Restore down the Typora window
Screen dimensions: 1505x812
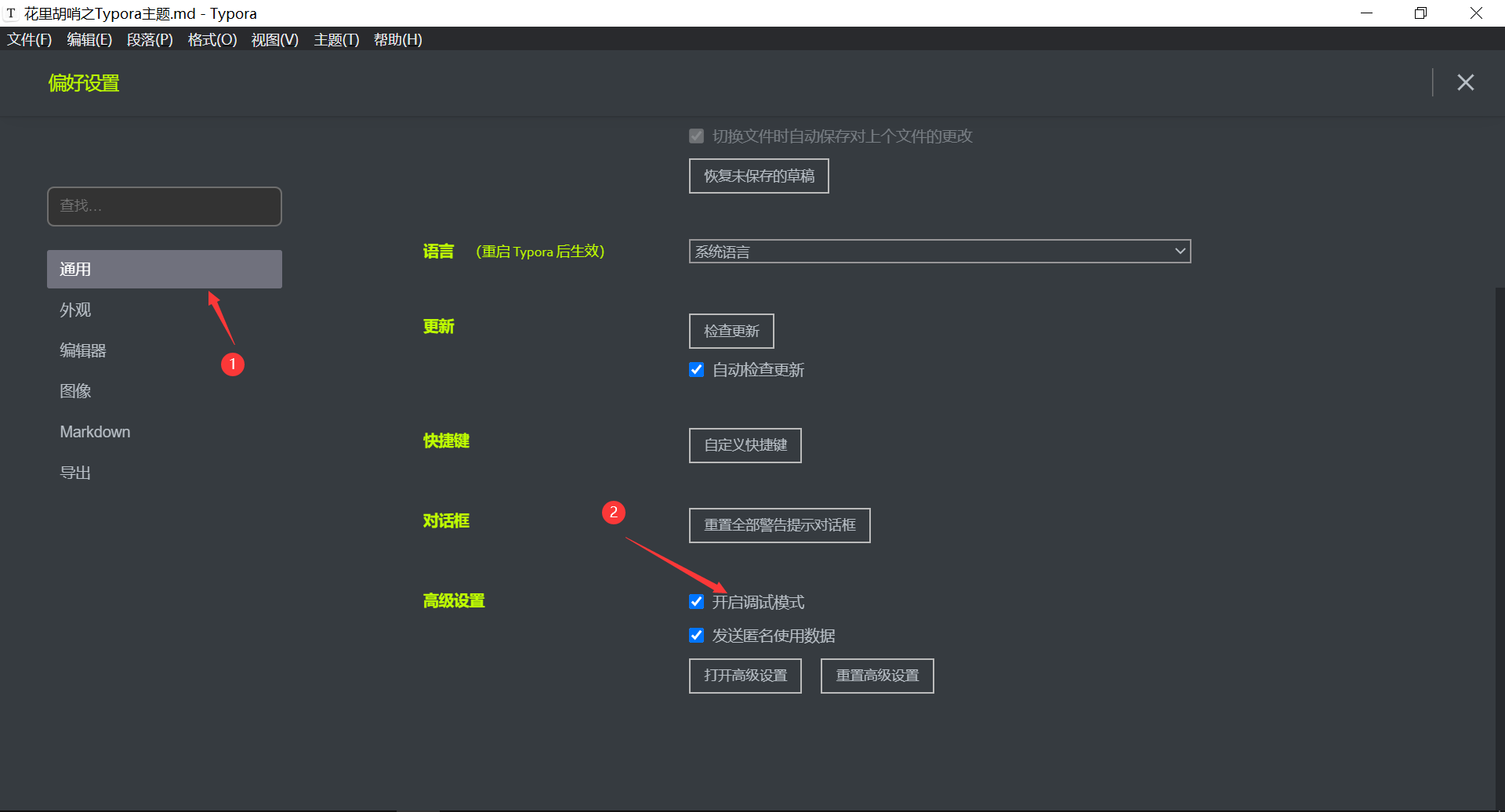click(1420, 13)
